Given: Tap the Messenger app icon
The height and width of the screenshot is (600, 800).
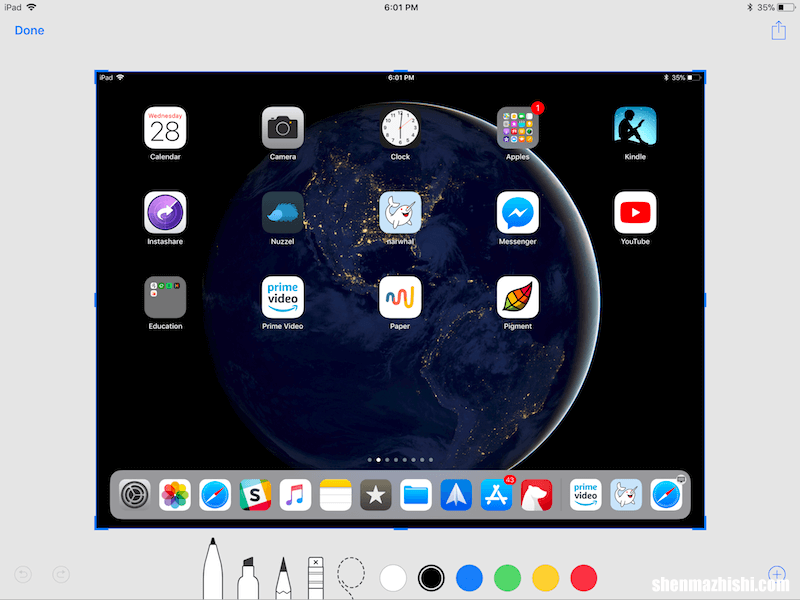Looking at the screenshot, I should tap(517, 212).
